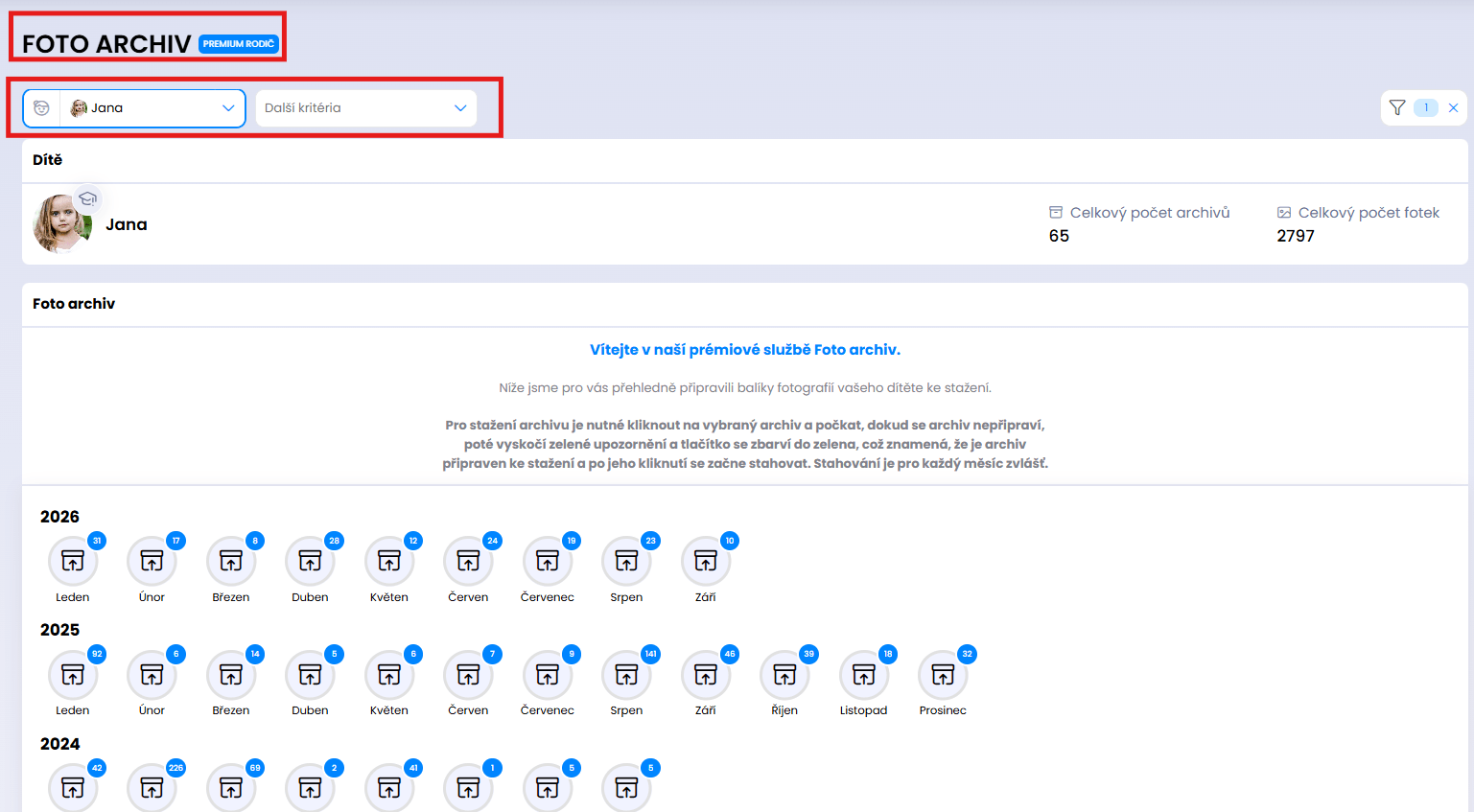Open the Červenec 2026 archive icon
The image size is (1474, 812).
[548, 562]
